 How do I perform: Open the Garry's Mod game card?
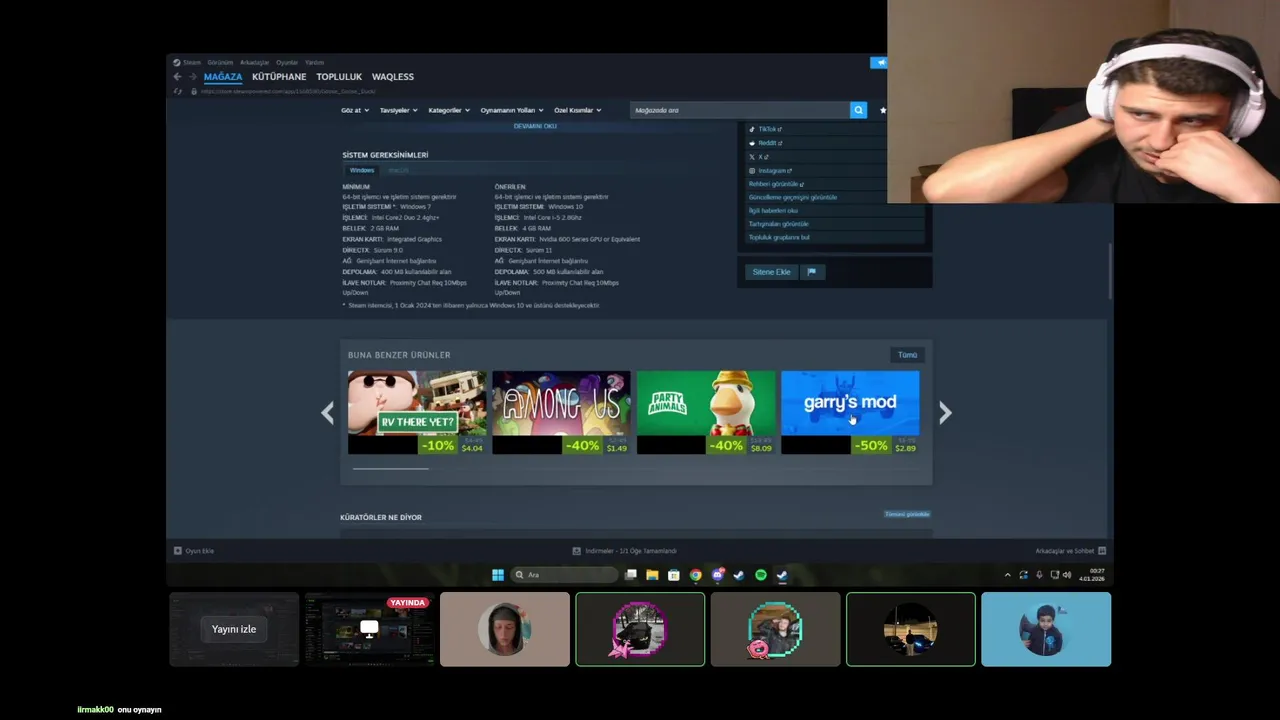850,412
